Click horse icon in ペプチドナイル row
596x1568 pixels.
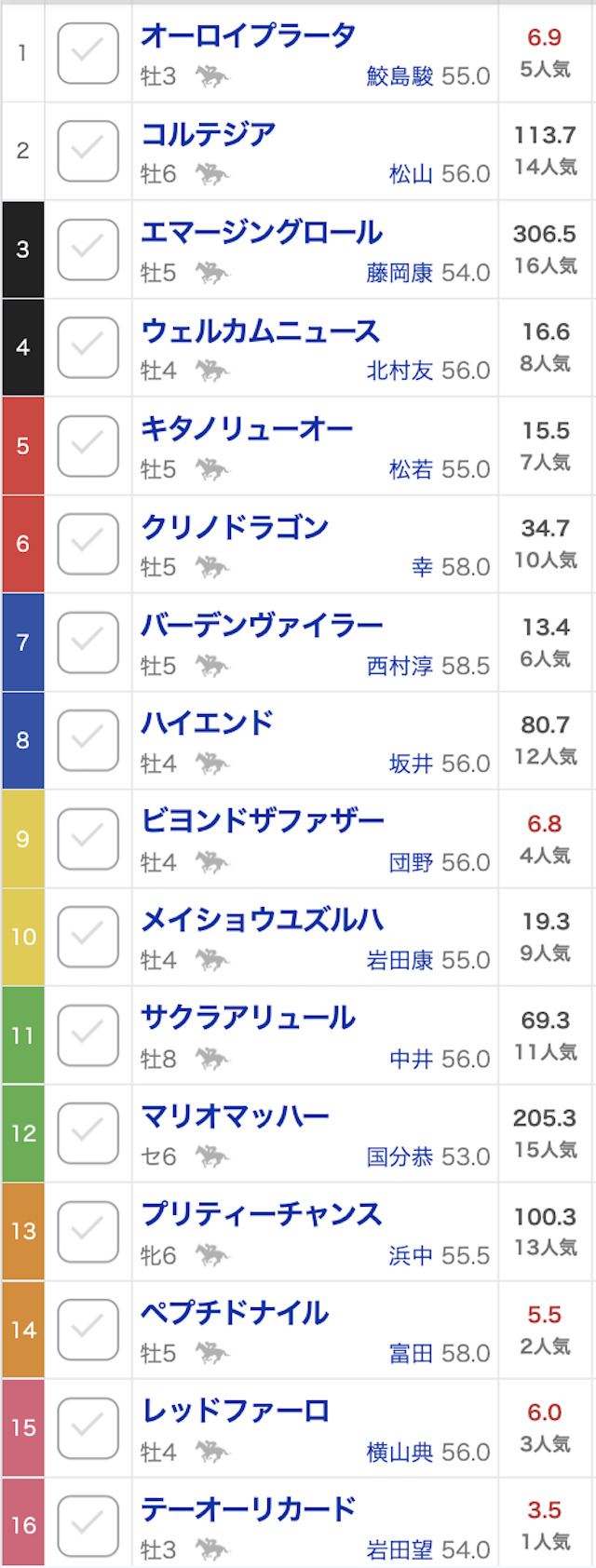pos(212,1353)
